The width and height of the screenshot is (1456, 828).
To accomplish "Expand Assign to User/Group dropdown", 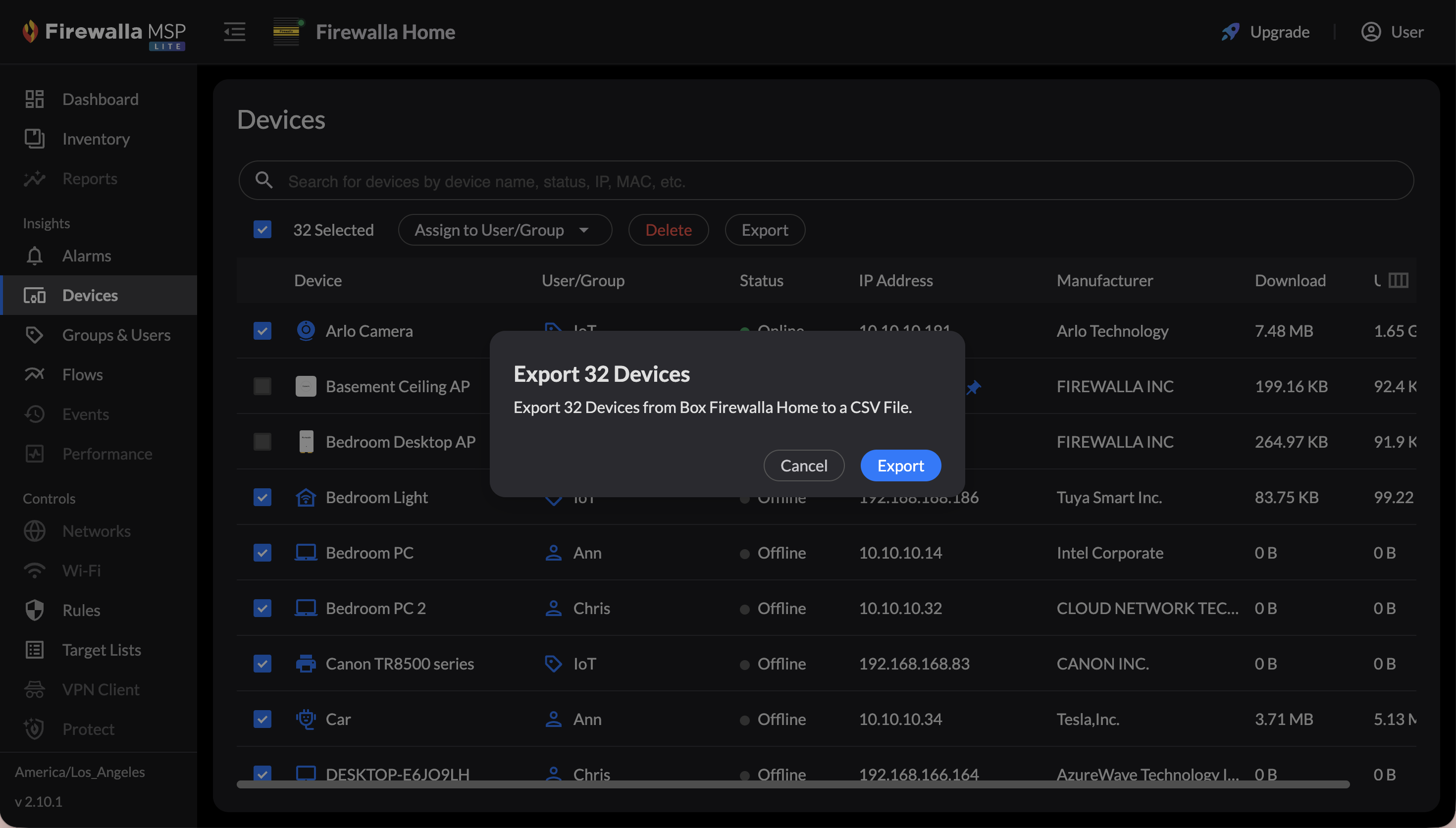I will [504, 230].
